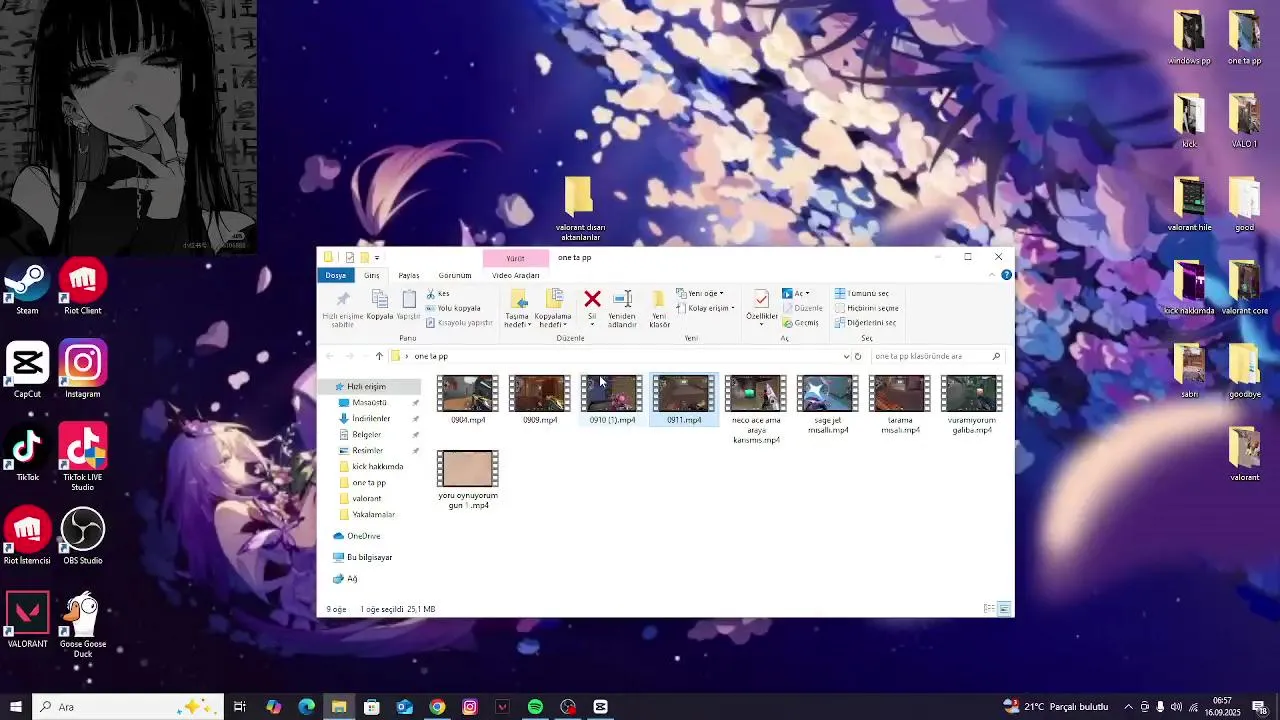Expand Kolay erişim dropdown
Screen dimensions: 1280x720
(705, 308)
